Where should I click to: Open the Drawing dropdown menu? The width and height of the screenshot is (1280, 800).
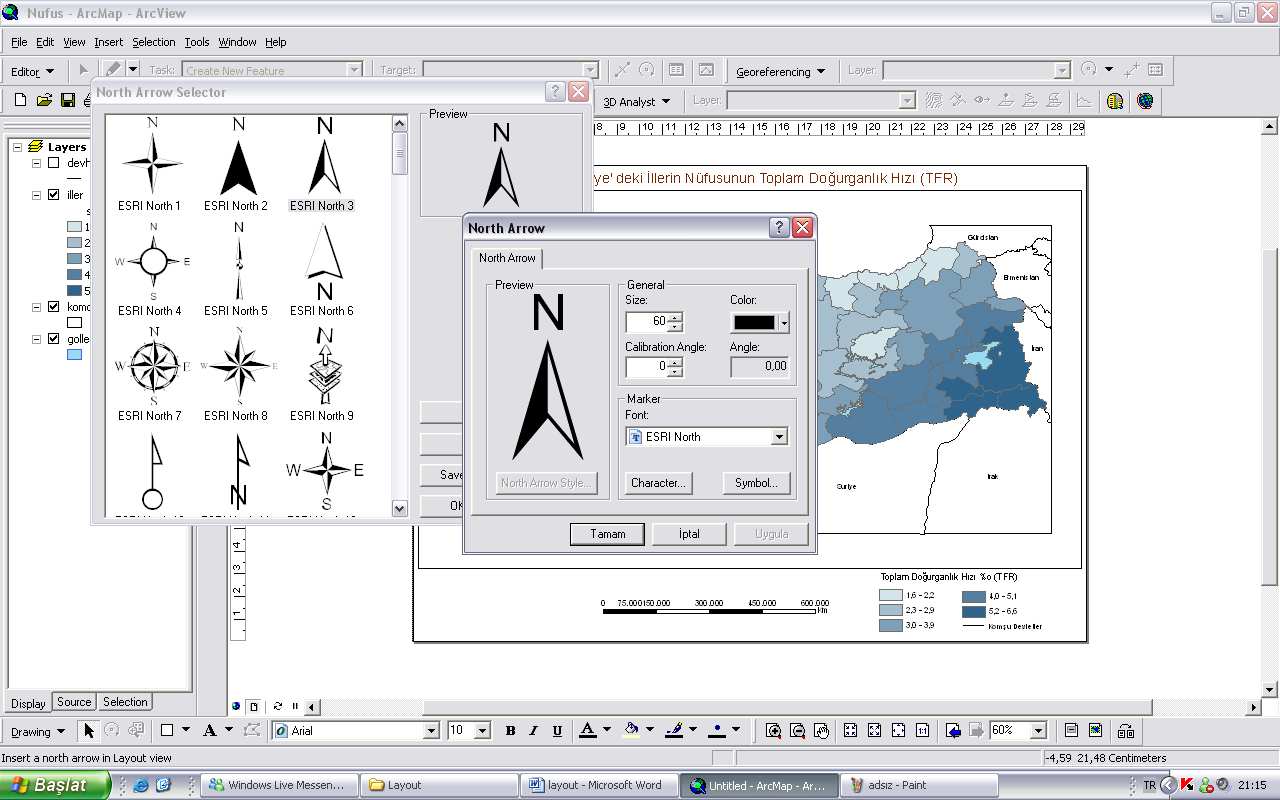coord(37,731)
